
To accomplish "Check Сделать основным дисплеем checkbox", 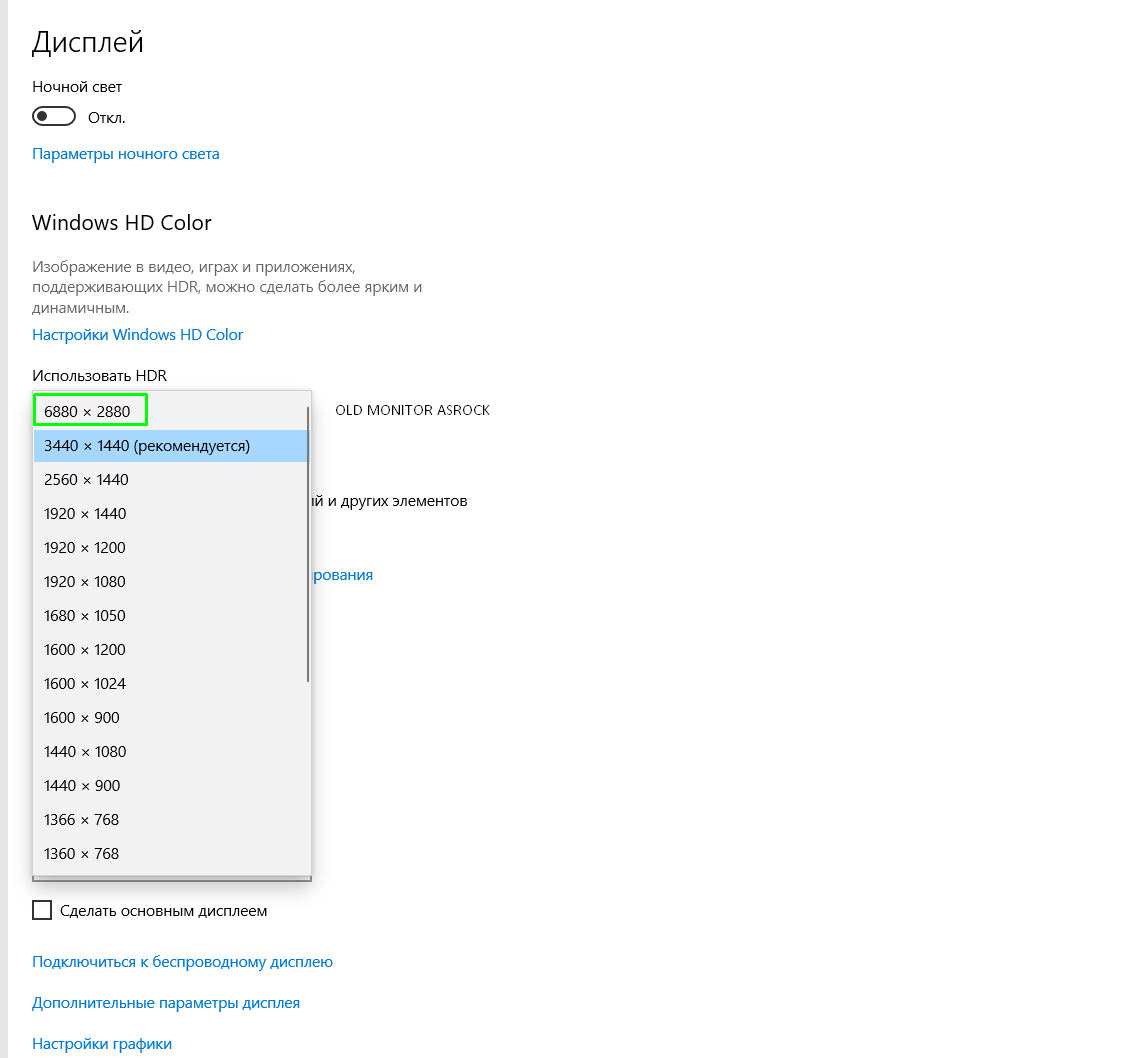I will coord(42,911).
